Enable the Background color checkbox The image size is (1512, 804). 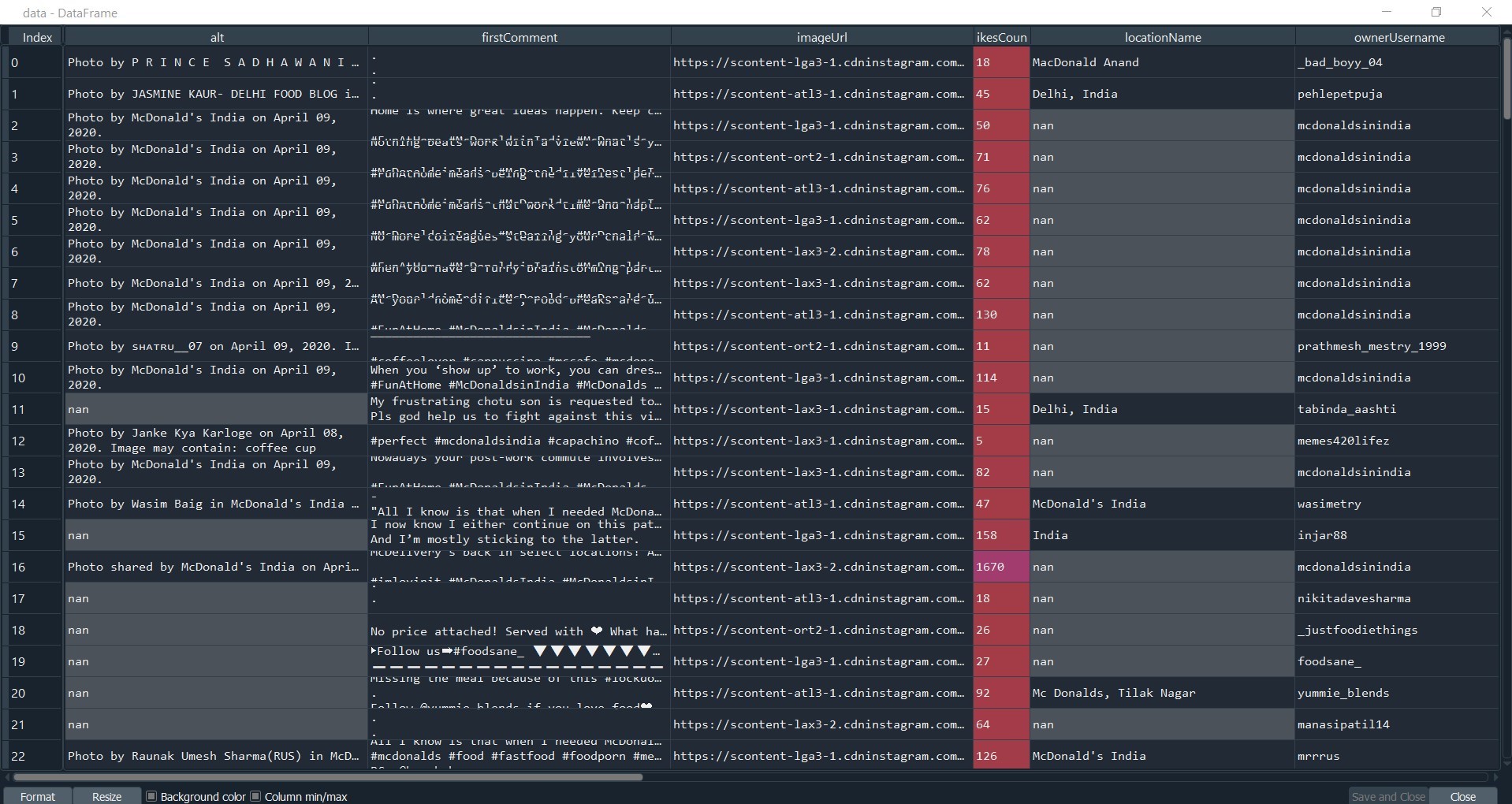coord(152,796)
